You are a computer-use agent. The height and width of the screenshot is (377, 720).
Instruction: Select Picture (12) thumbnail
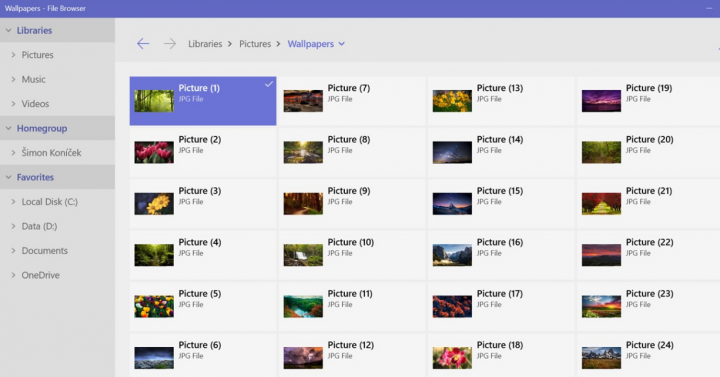303,358
